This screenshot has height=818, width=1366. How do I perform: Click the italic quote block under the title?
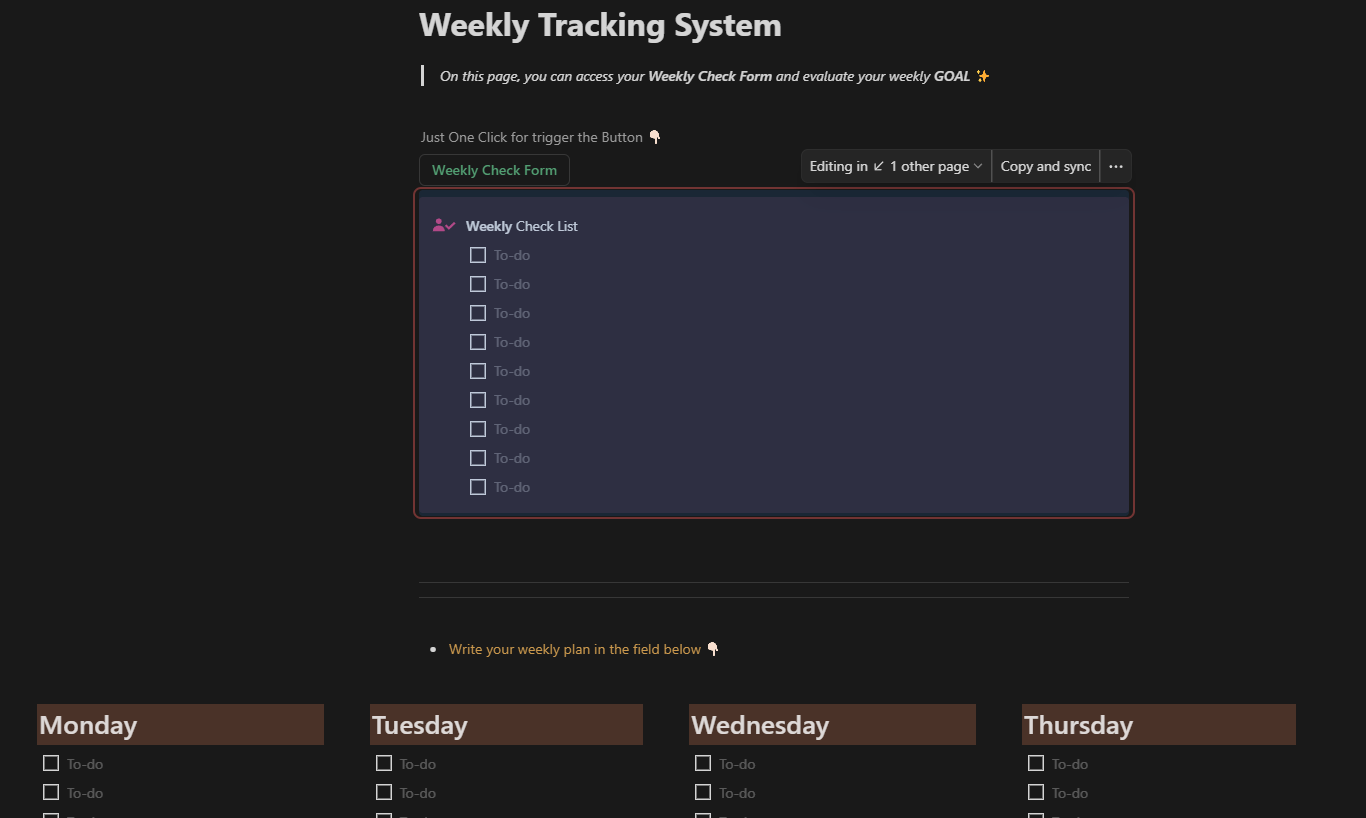tap(710, 75)
